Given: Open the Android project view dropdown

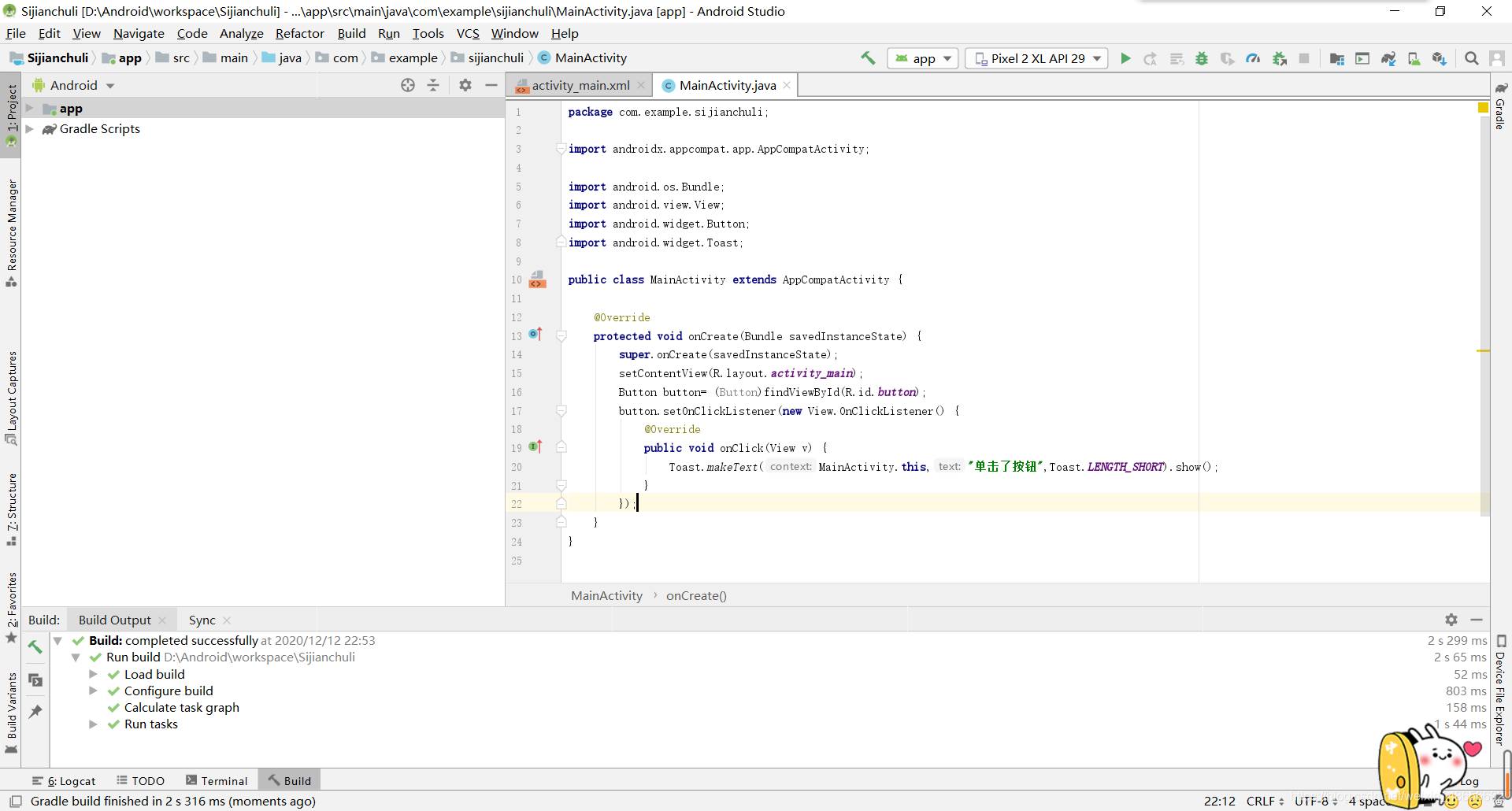Looking at the screenshot, I should click(73, 85).
